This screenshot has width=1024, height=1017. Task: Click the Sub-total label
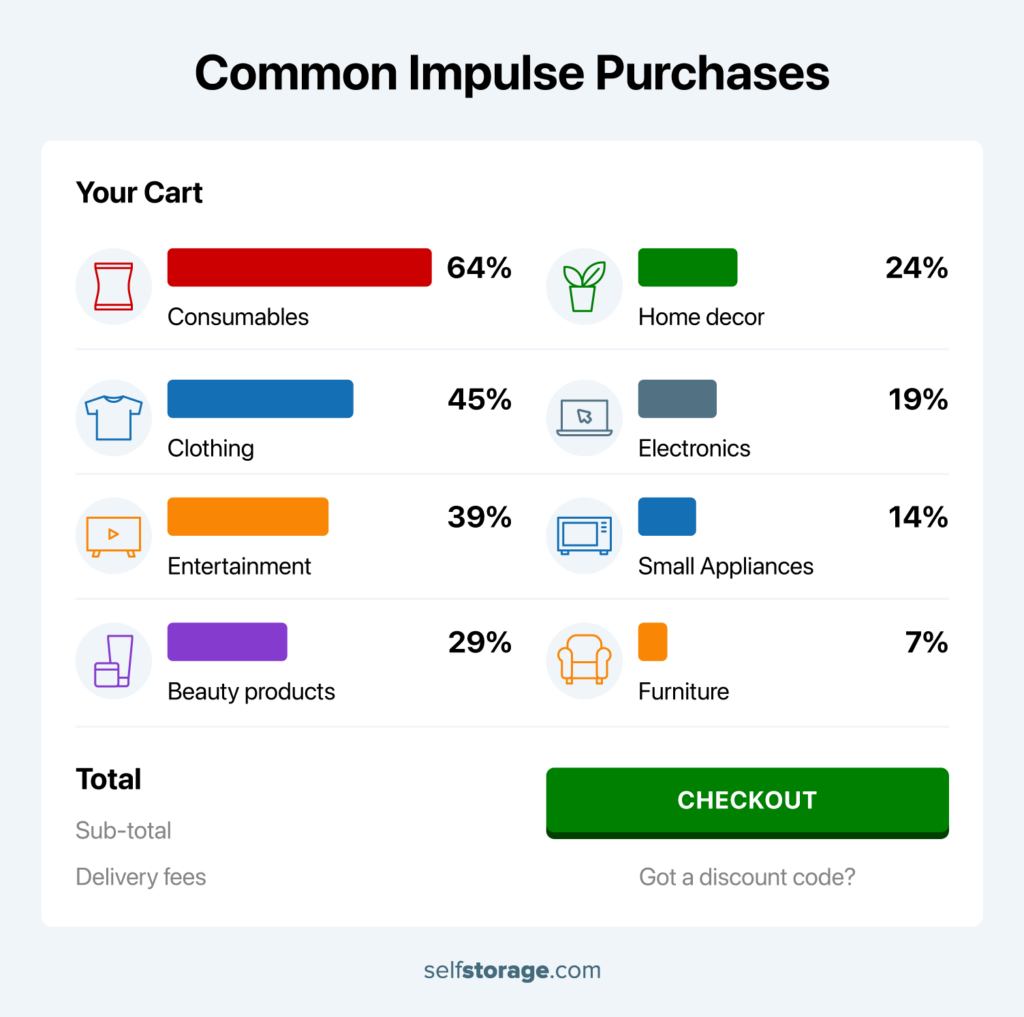[x=124, y=830]
